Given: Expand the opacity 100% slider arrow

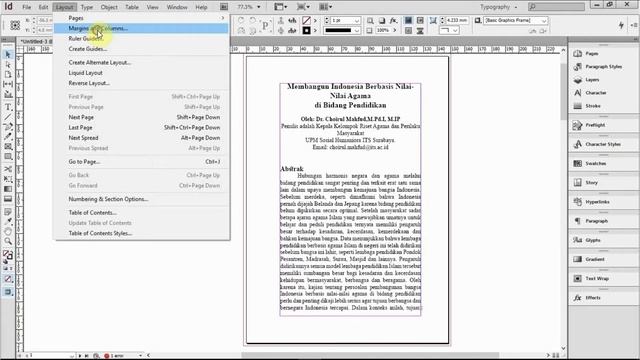Looking at the screenshot, I should pos(394,31).
